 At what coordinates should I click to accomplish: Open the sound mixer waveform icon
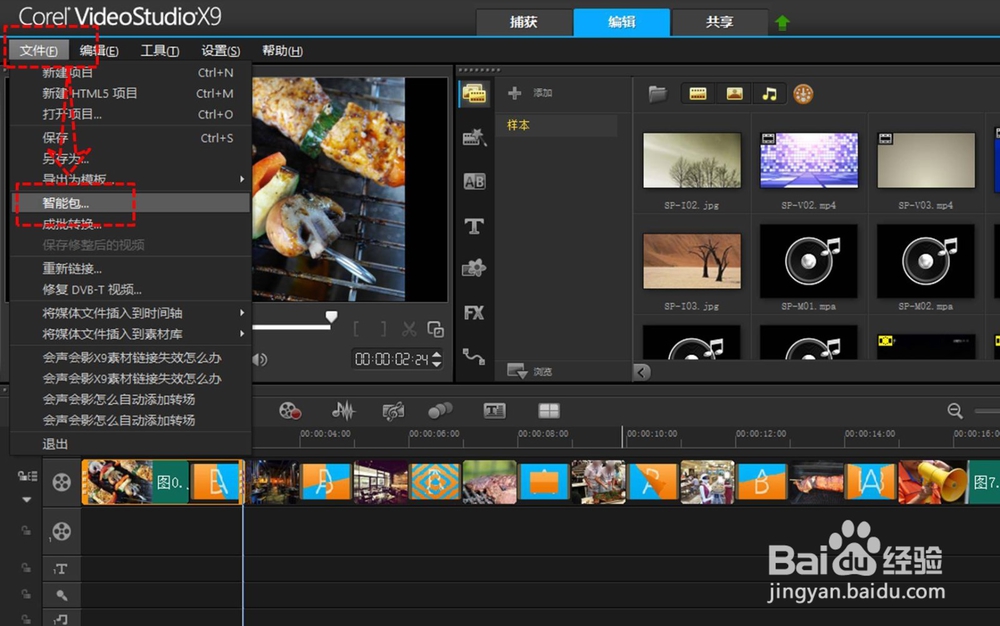pos(343,411)
